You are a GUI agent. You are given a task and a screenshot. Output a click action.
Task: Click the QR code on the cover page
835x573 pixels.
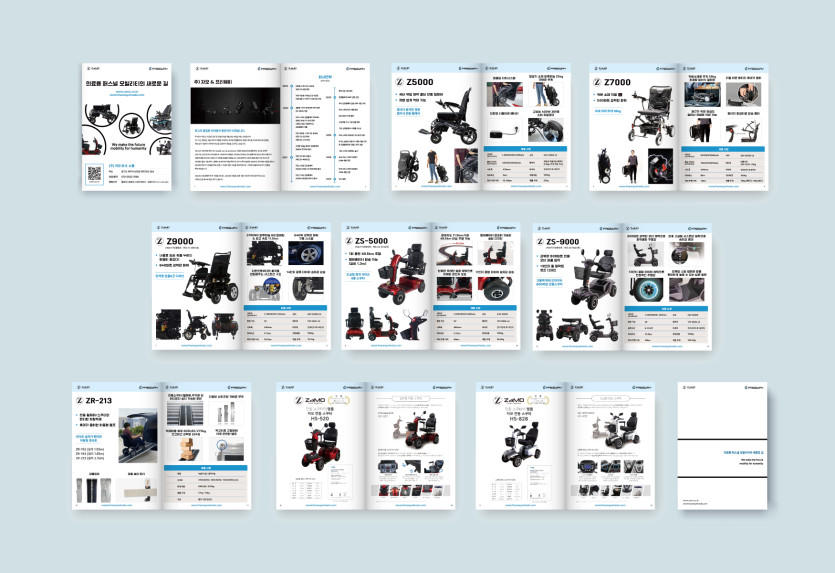(95, 172)
